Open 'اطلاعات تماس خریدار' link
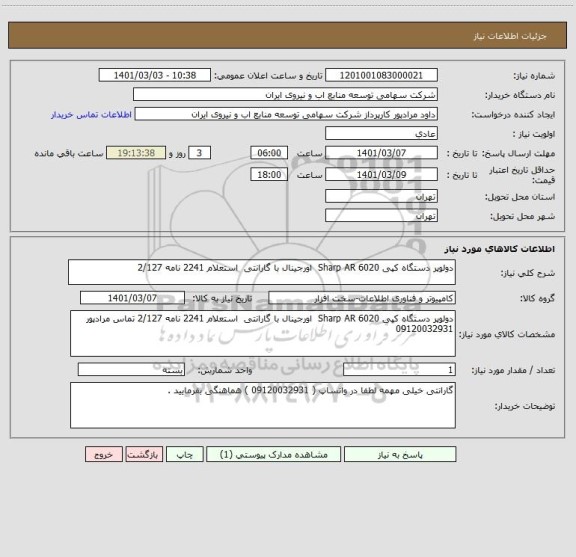 tap(91, 115)
